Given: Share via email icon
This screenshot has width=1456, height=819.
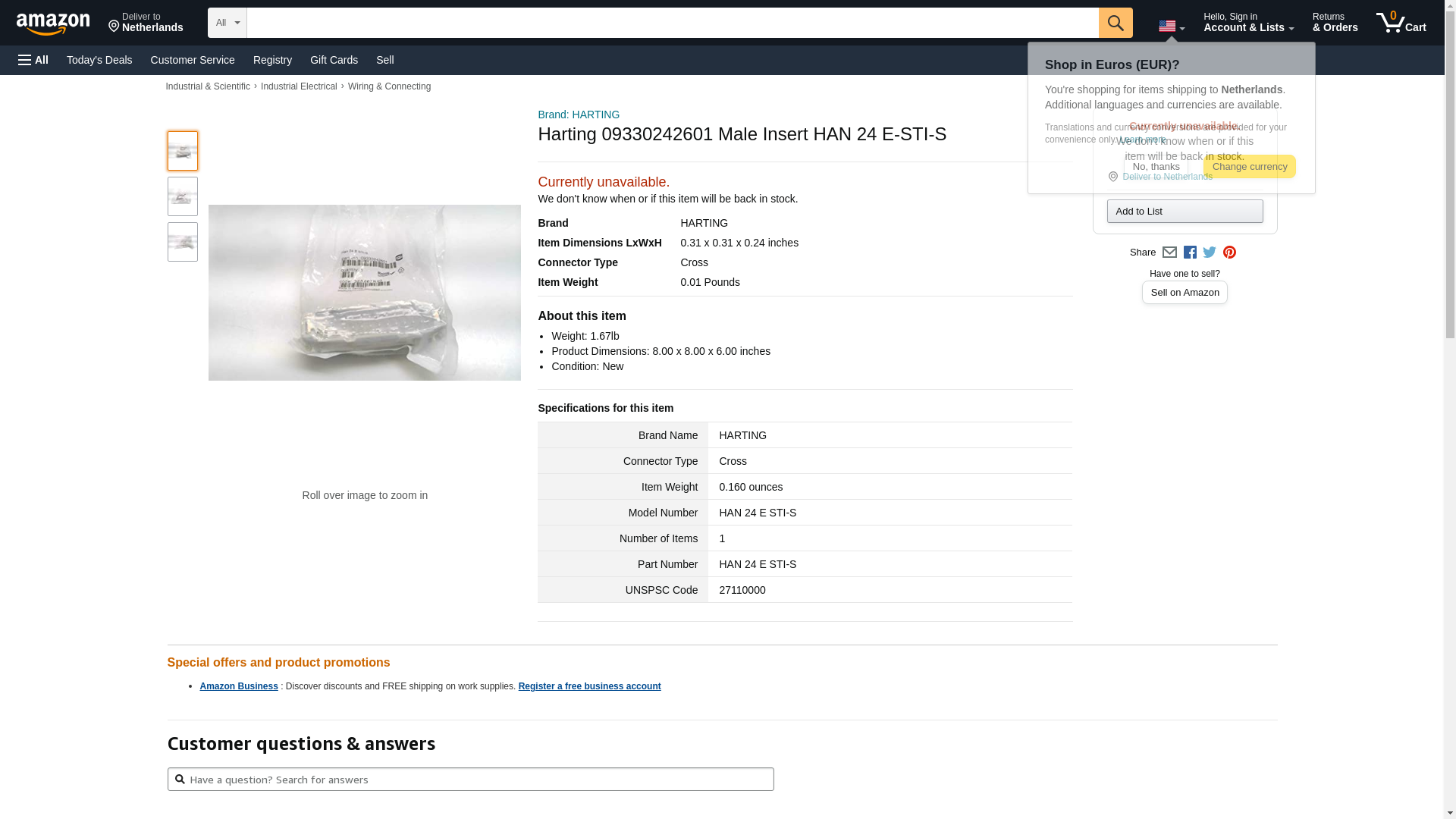Looking at the screenshot, I should pos(1169,253).
